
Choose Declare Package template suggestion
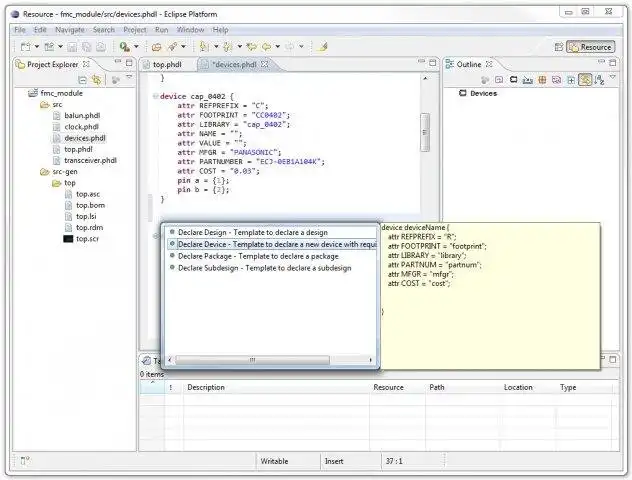pos(258,256)
